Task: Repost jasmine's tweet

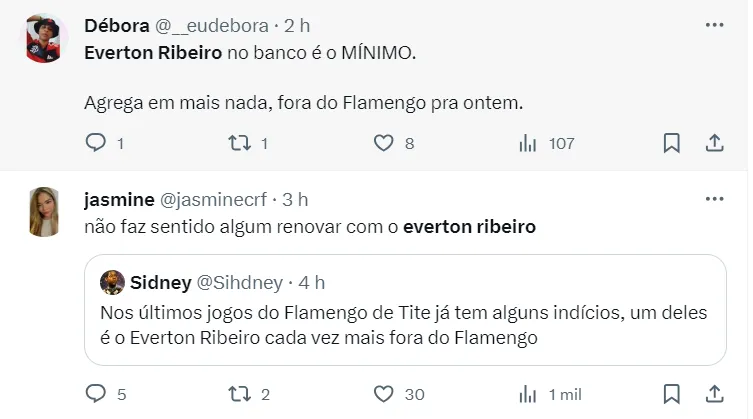Action: (x=237, y=394)
